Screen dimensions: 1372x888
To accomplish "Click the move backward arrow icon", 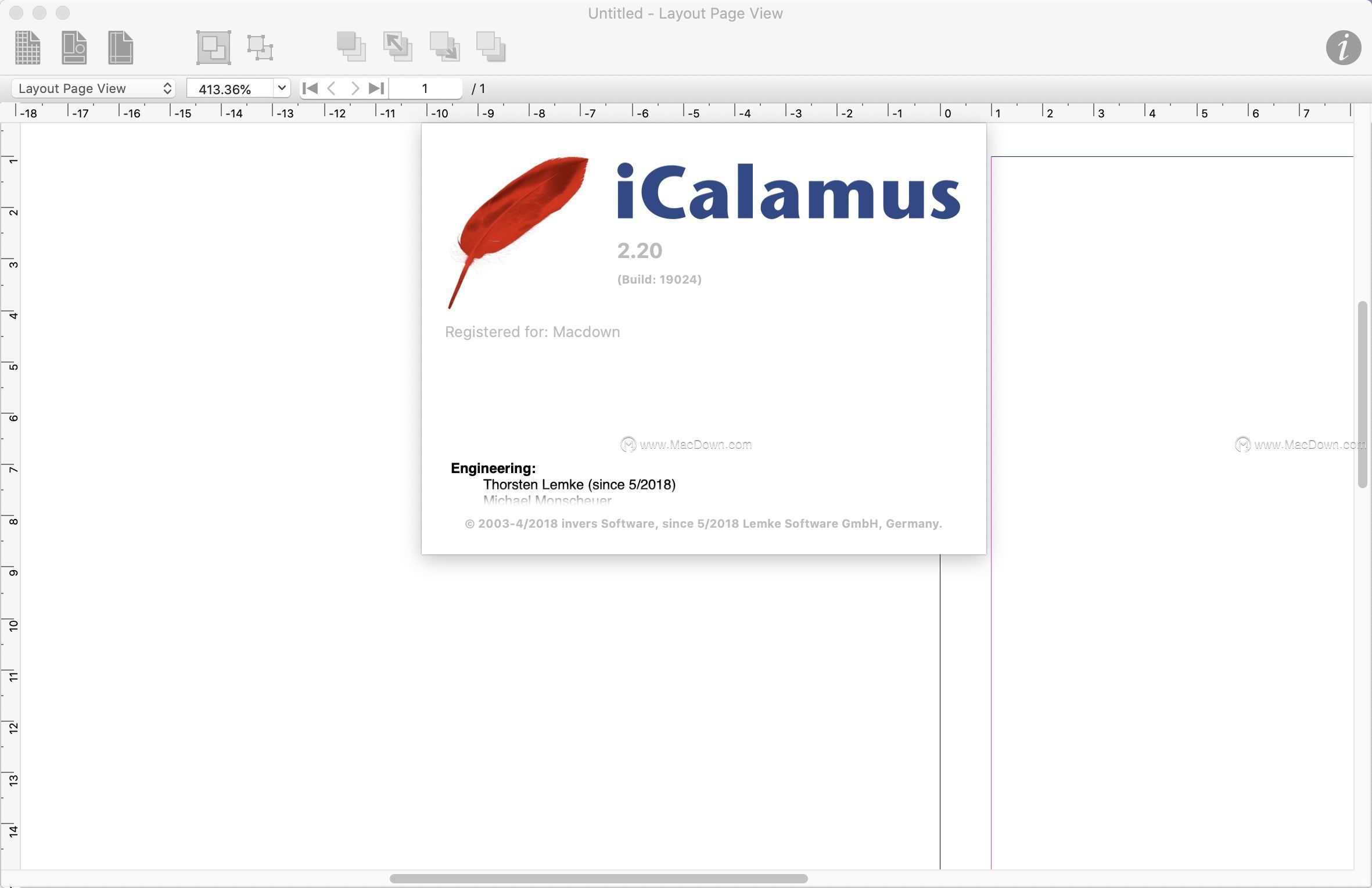I will (444, 46).
